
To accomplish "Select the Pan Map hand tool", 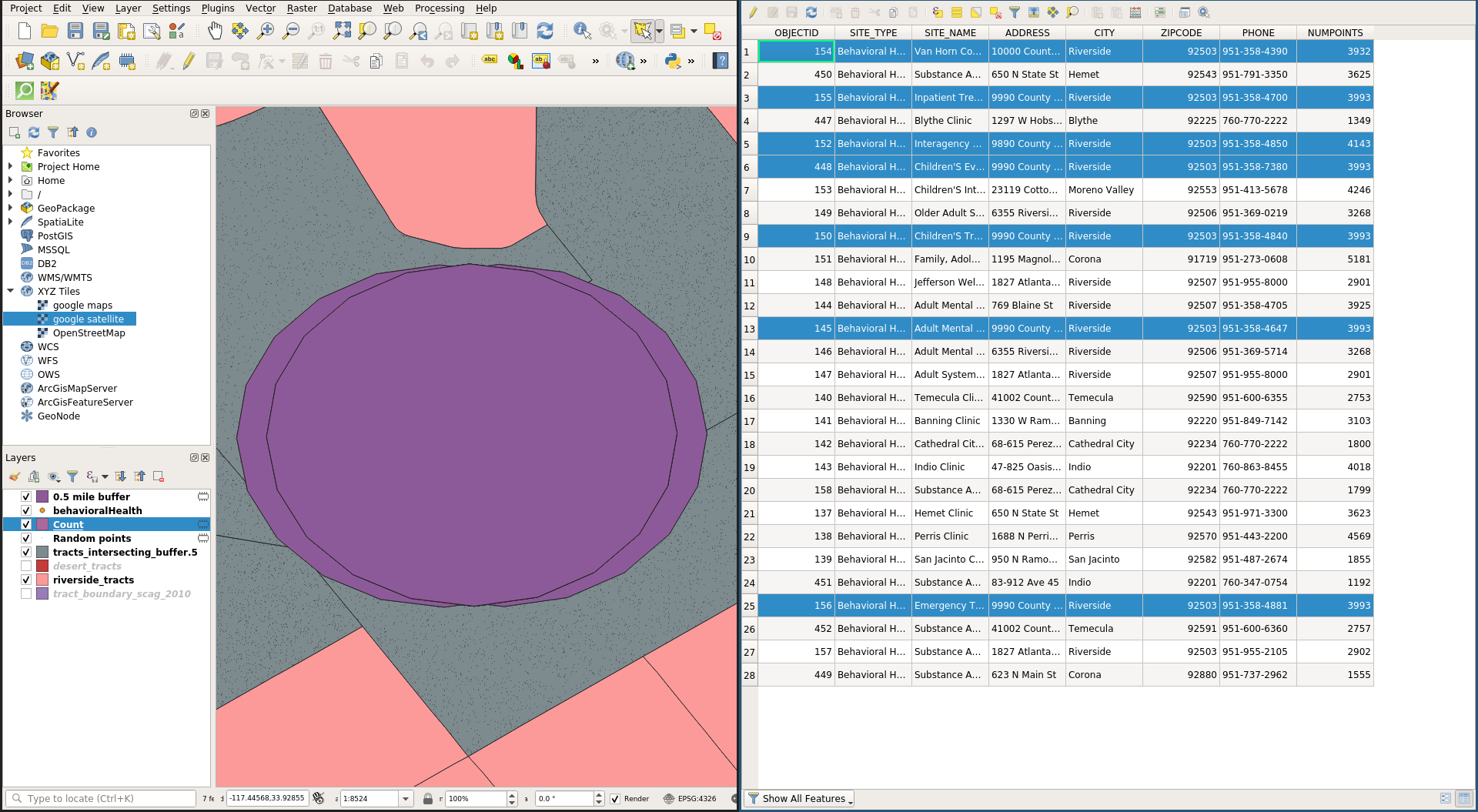I will pos(215,31).
